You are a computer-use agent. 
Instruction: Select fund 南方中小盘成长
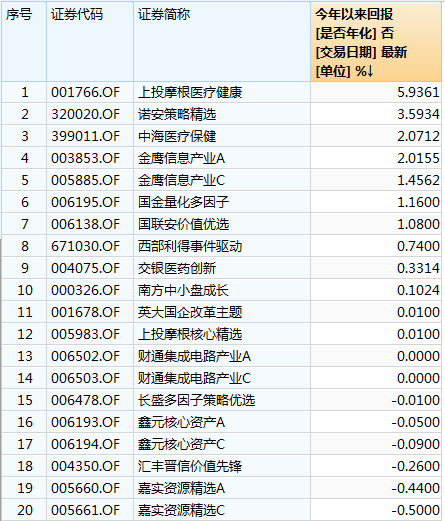point(184,290)
